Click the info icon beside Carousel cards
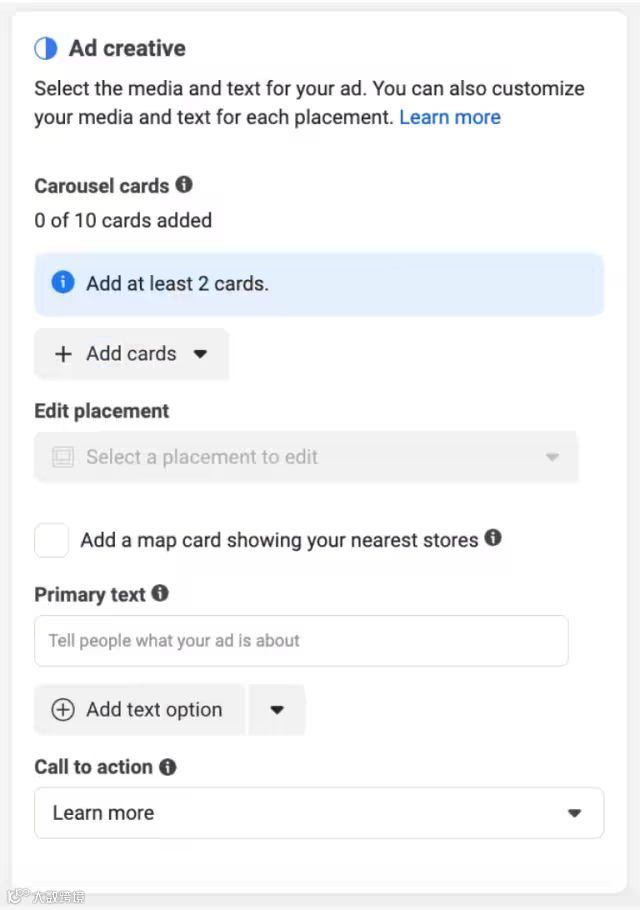This screenshot has width=640, height=910. (184, 185)
